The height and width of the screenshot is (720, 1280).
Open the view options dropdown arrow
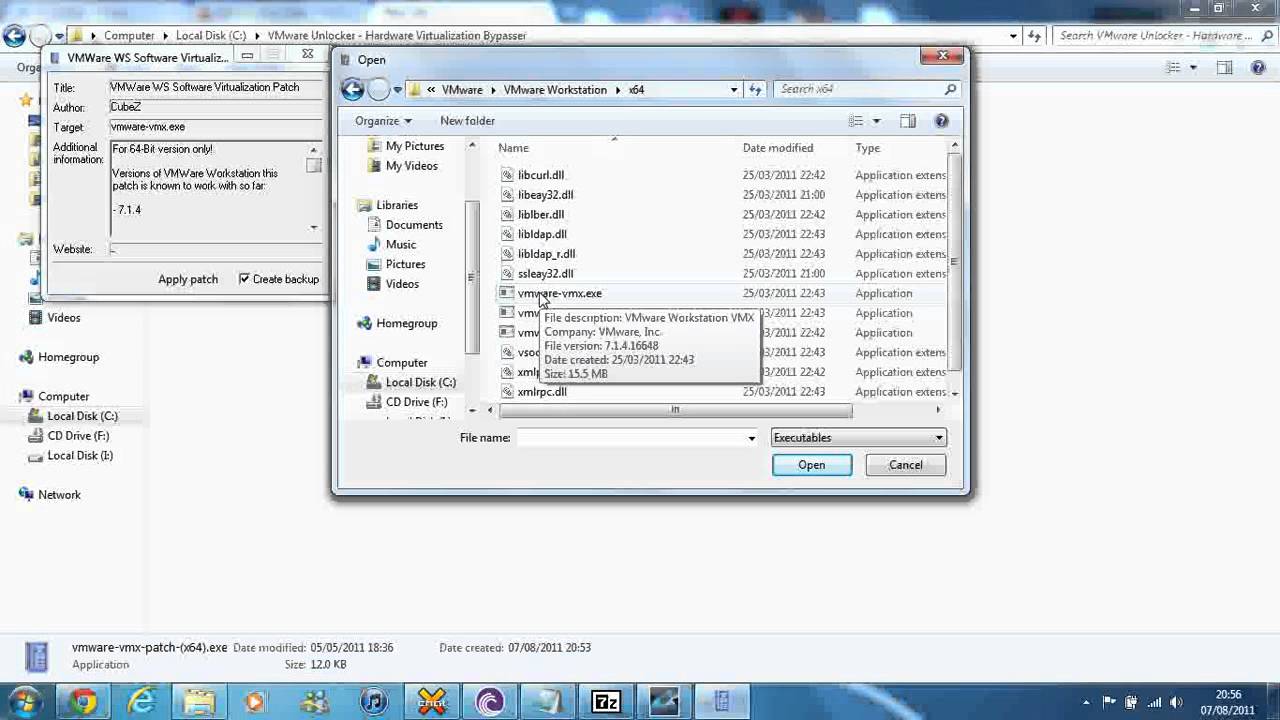pyautogui.click(x=876, y=121)
